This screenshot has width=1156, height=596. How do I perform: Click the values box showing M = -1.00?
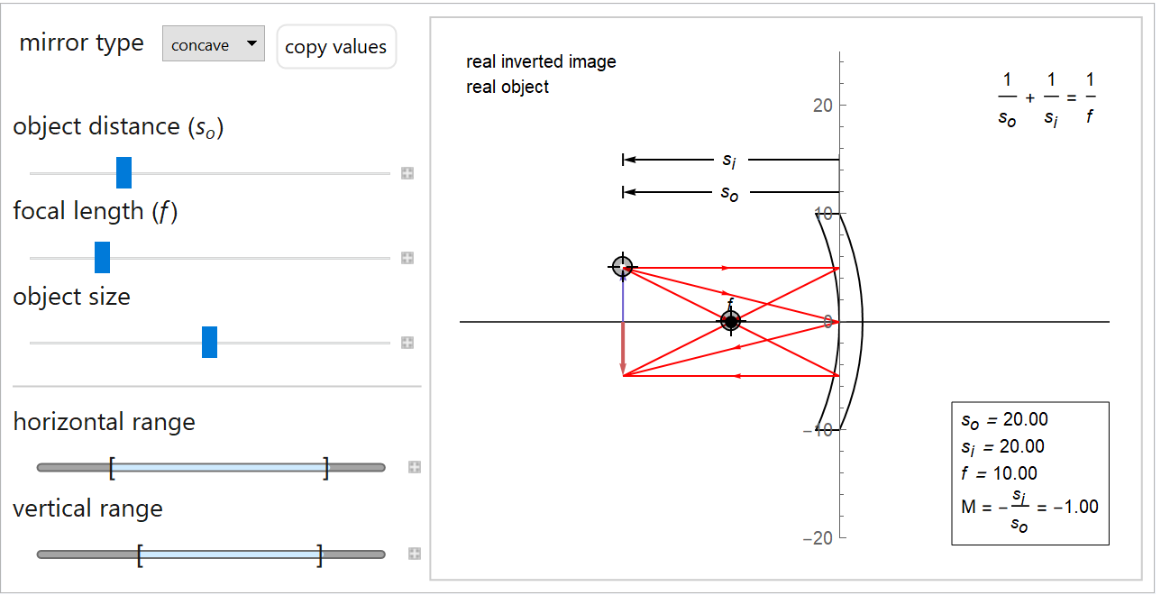tap(1029, 473)
